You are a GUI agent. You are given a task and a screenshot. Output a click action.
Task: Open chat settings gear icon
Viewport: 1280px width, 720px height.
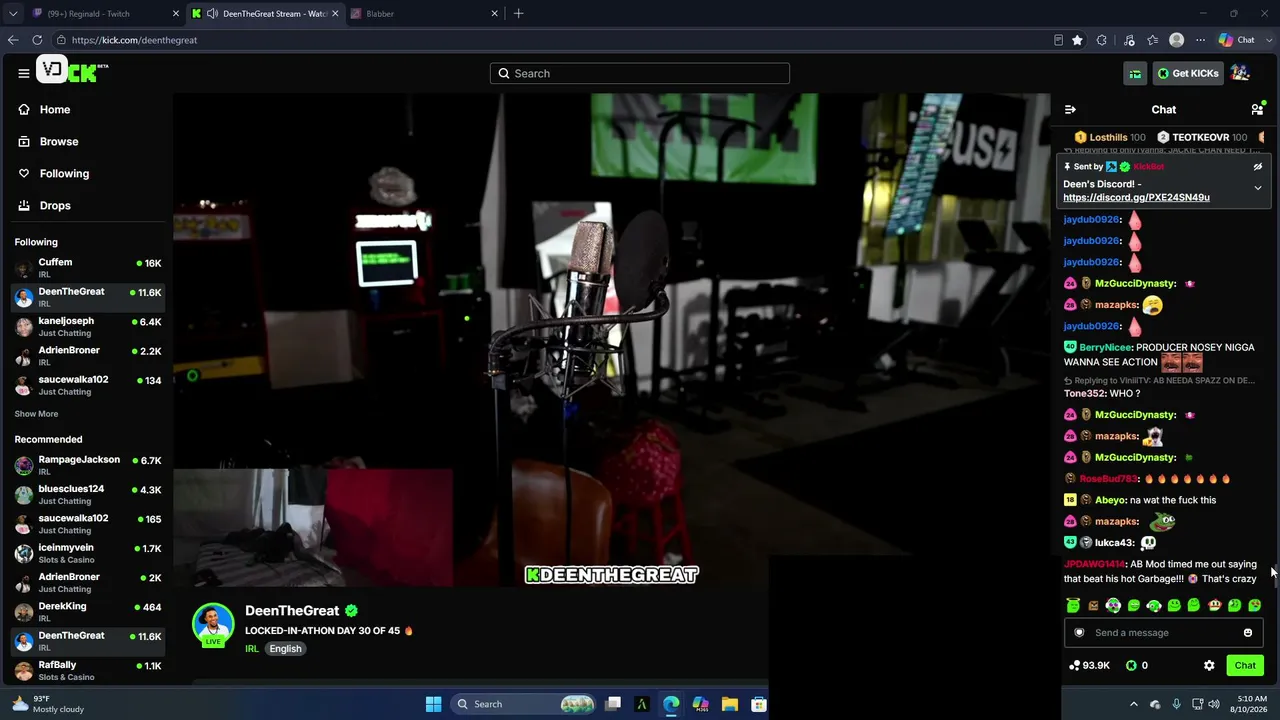(1209, 665)
